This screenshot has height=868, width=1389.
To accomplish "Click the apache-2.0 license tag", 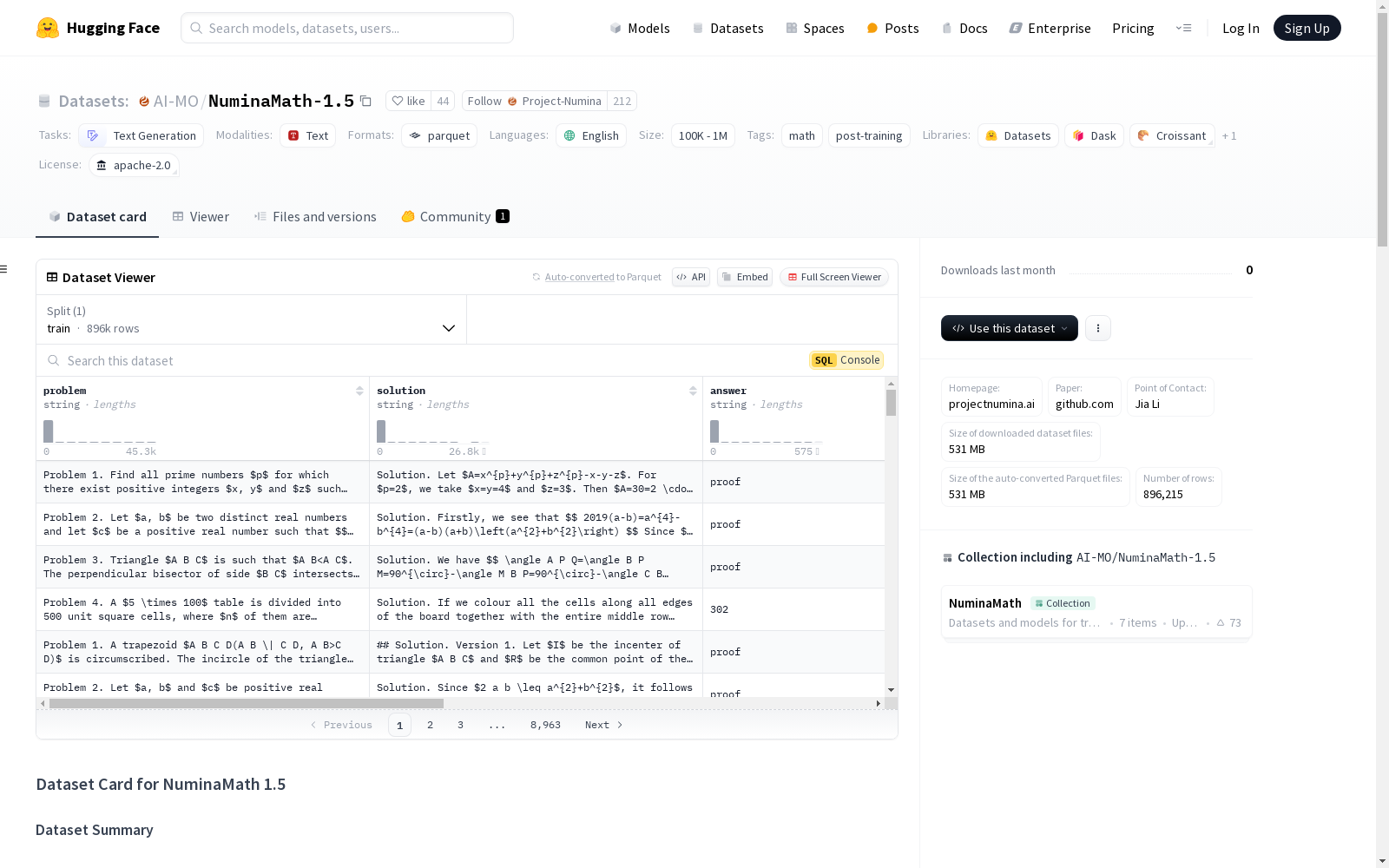I will pos(134,165).
